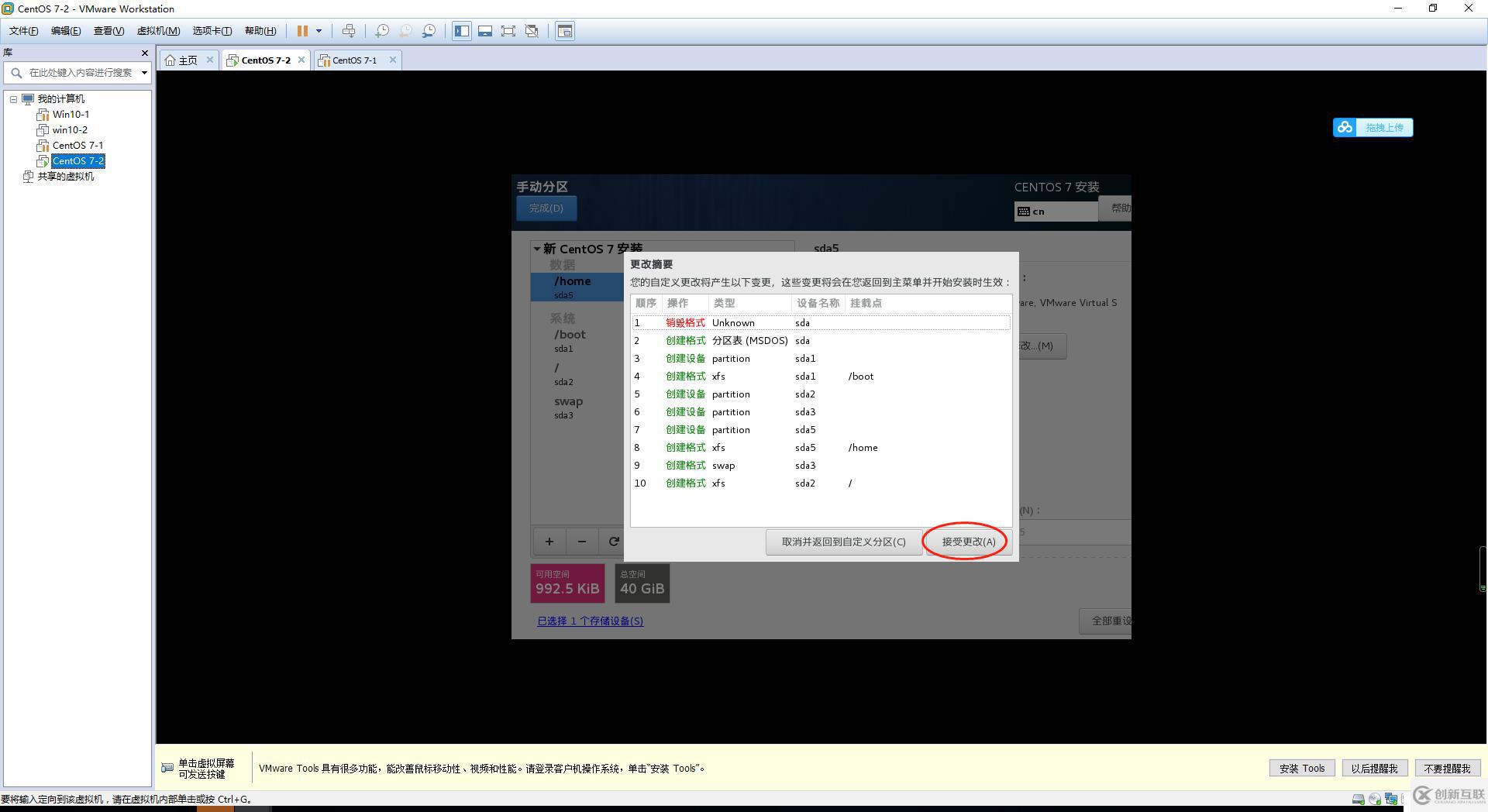Screen dimensions: 1488x812
Task: Select the swap sda3 partition entry
Action: tap(578, 408)
